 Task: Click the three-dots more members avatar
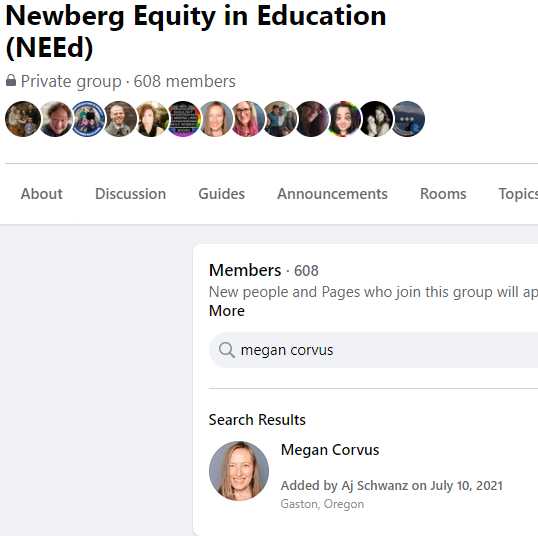[x=408, y=119]
